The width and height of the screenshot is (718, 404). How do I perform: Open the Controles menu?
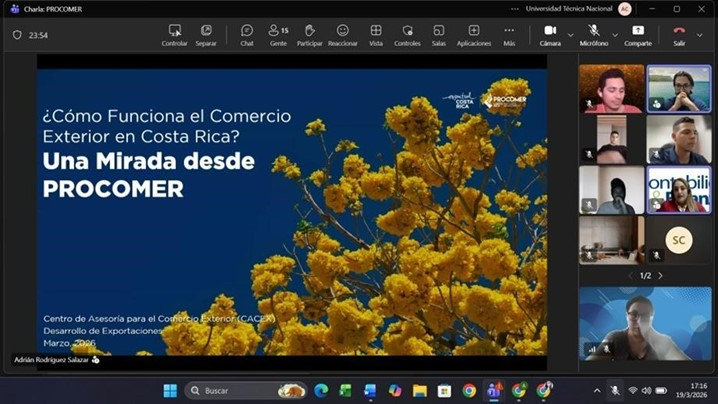[407, 34]
